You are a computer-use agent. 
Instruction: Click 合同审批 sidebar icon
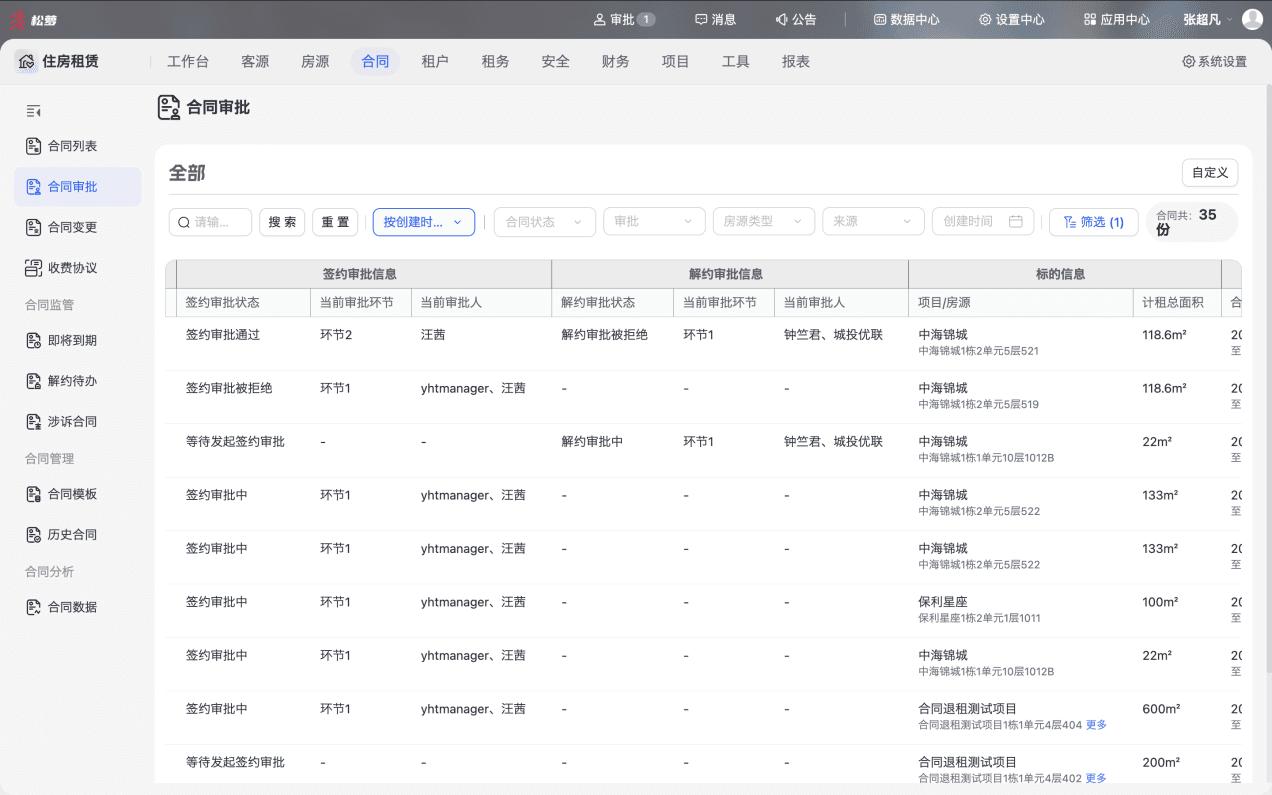tap(33, 187)
